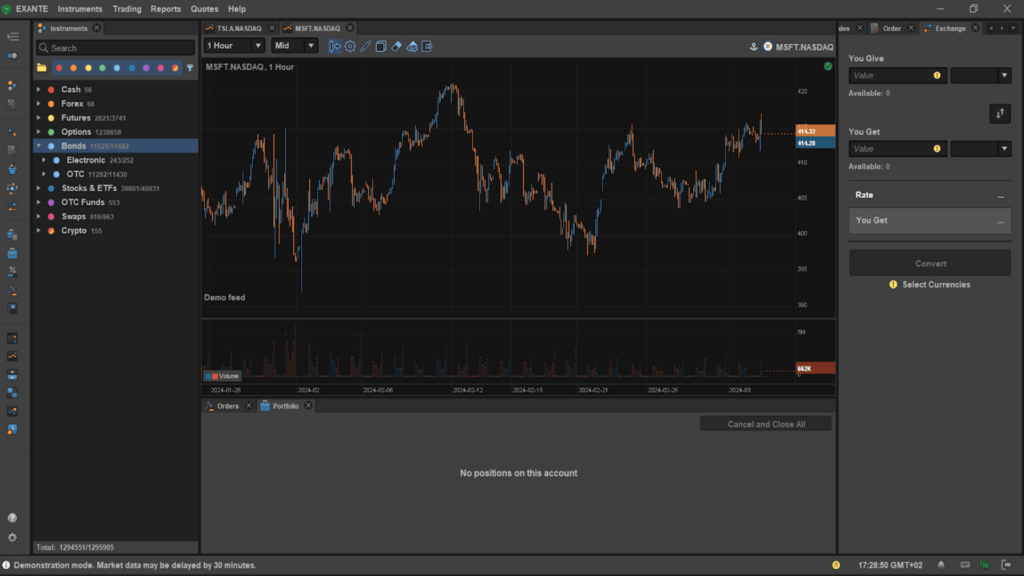Open the folder icon in Instruments filter bar
Image resolution: width=1024 pixels, height=576 pixels.
(42, 67)
